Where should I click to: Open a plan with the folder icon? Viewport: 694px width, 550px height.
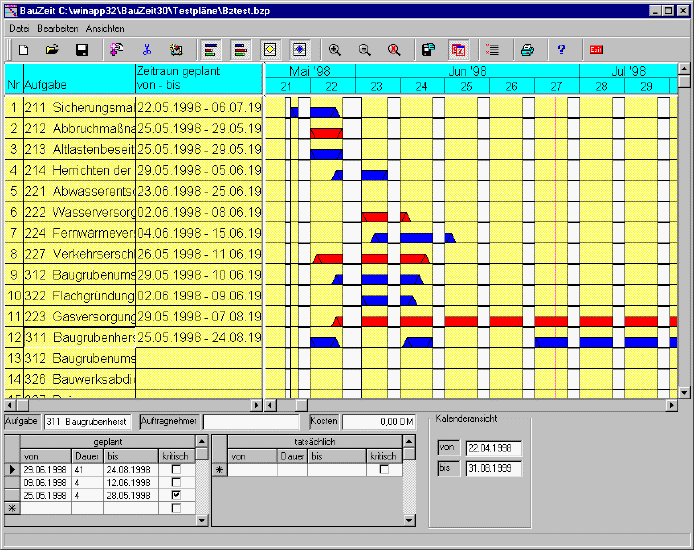tap(52, 49)
